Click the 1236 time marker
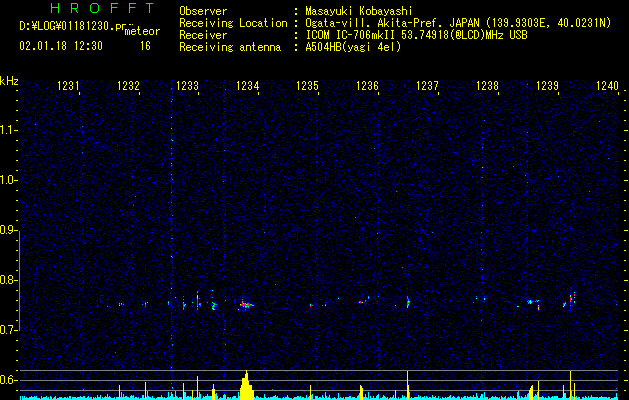Image resolution: width=629 pixels, height=400 pixels. (x=367, y=86)
